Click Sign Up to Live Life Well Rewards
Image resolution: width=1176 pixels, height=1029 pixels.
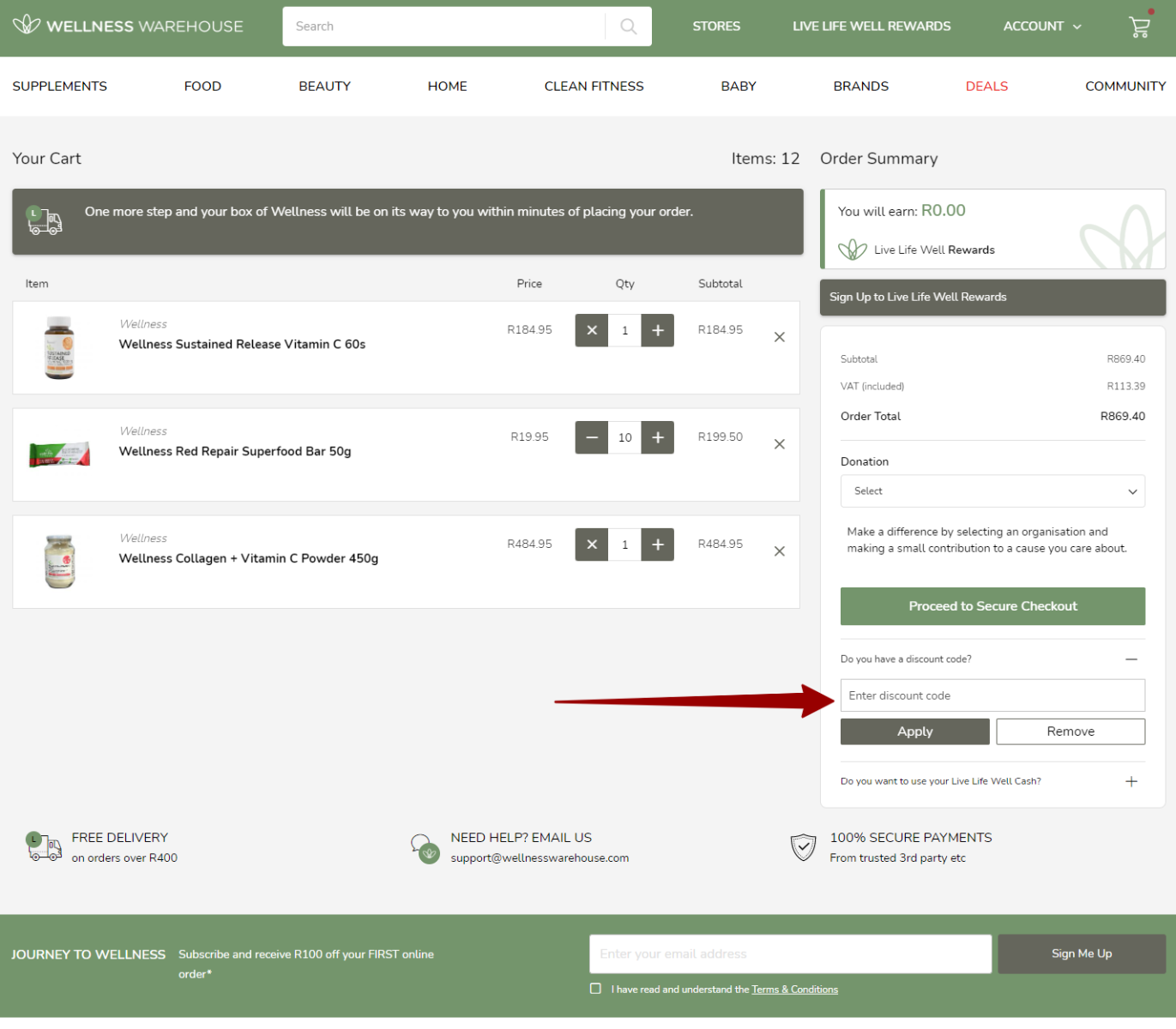[992, 298]
